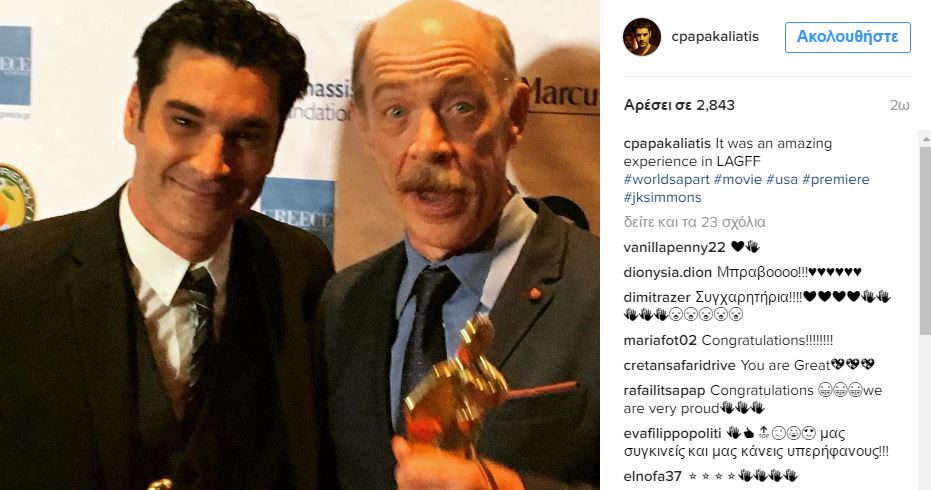Open evafilippopoliti commenter profile
The height and width of the screenshot is (490, 931).
(673, 434)
